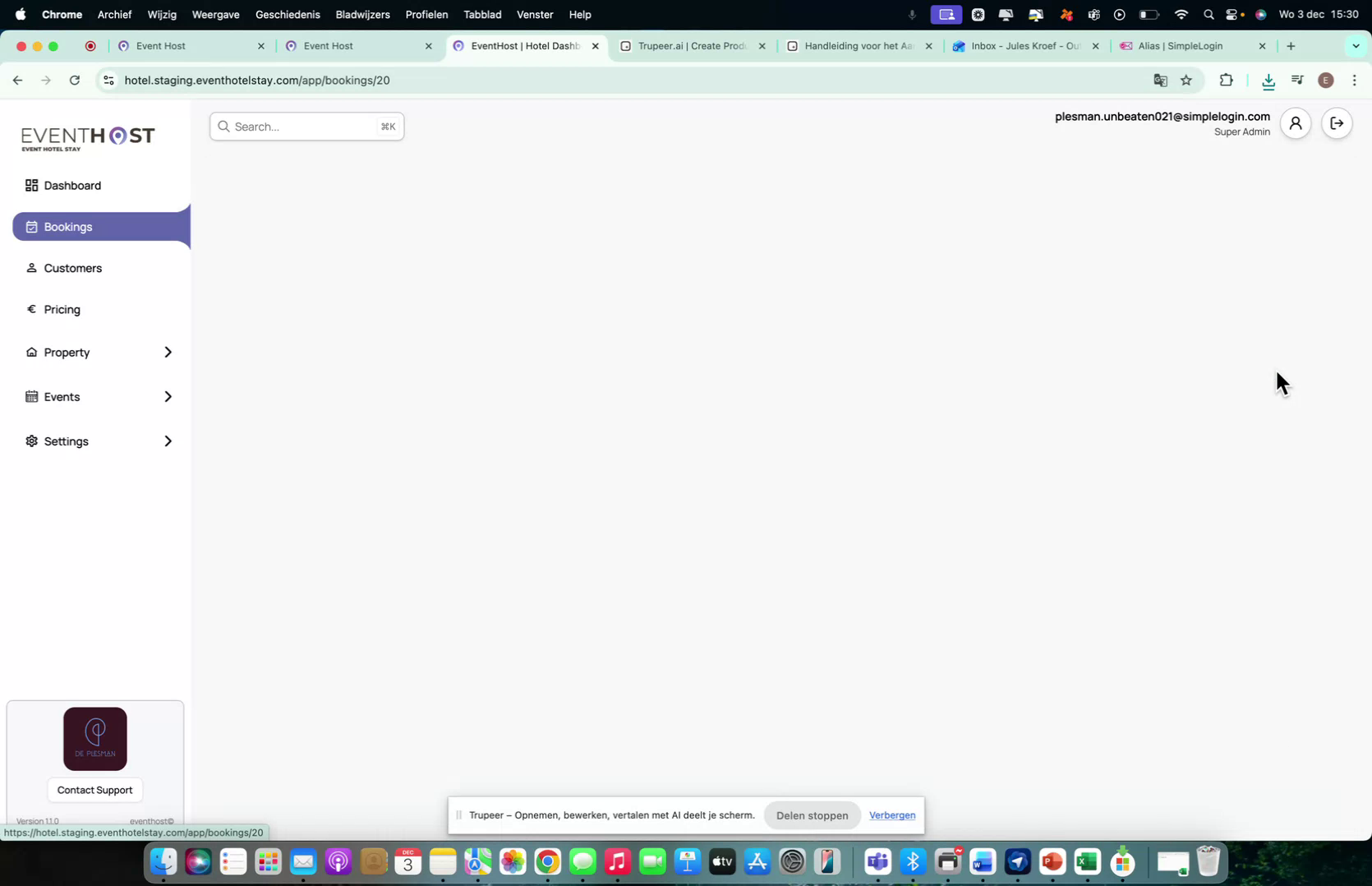Viewport: 1372px width, 886px height.
Task: Open Excel from the Dock
Action: coord(1087,861)
